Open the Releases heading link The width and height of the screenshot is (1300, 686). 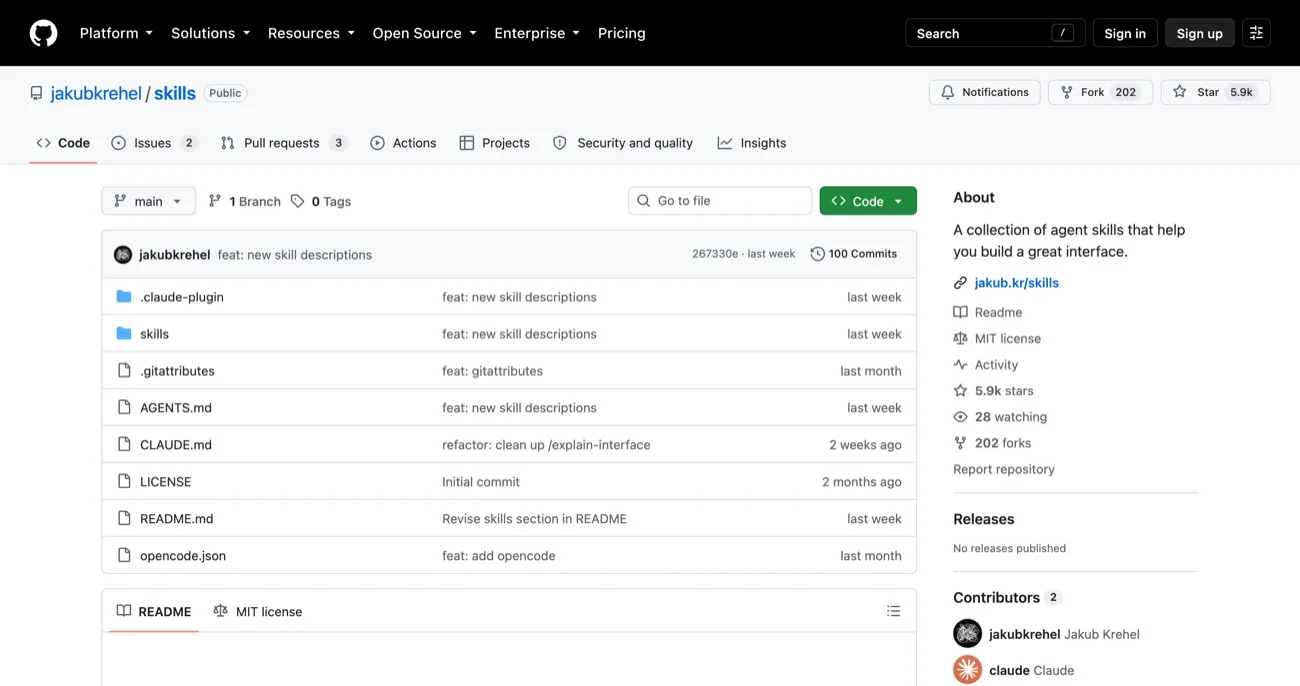(x=984, y=519)
